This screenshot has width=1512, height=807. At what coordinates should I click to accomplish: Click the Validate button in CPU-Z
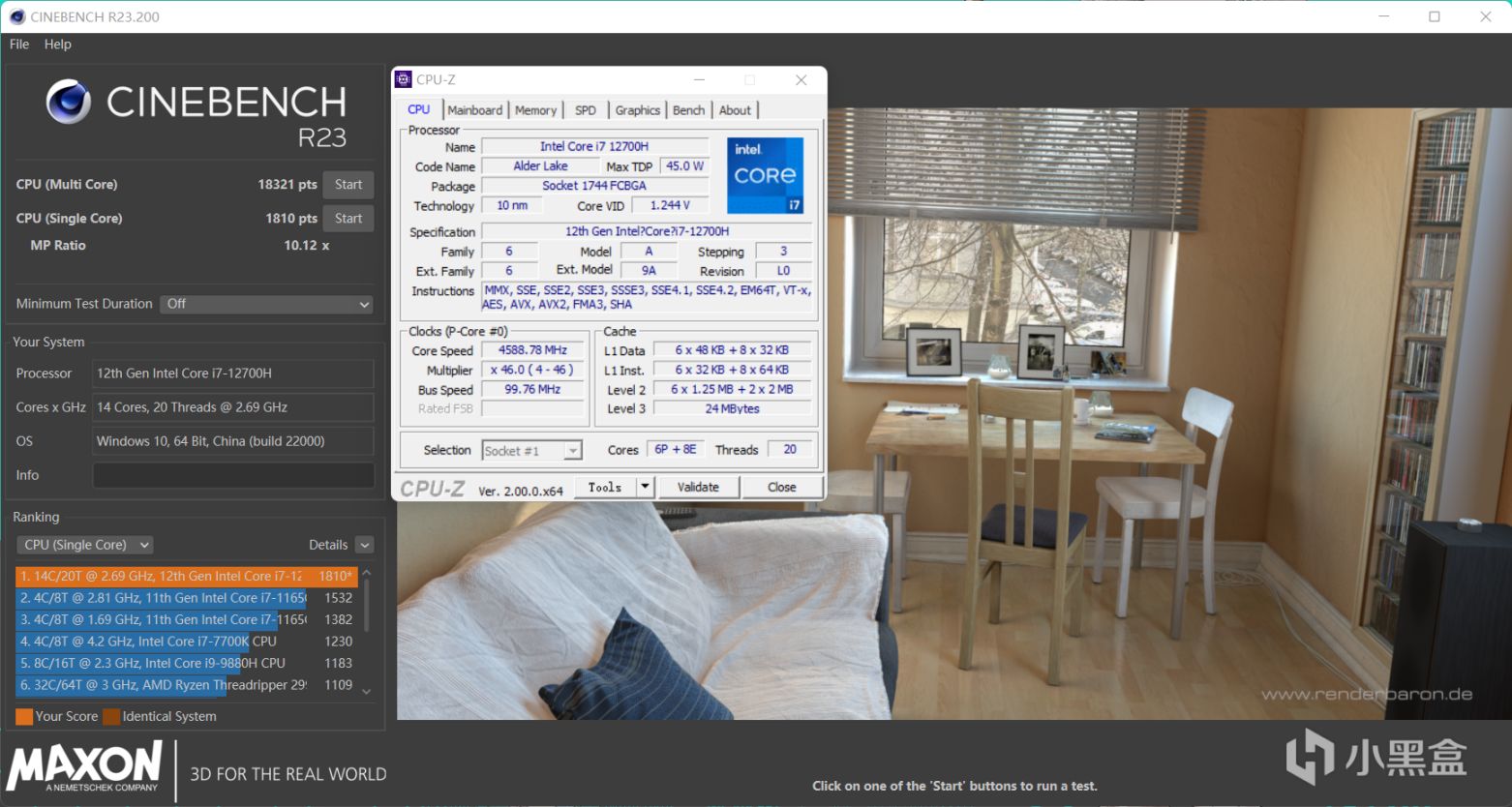pos(698,488)
